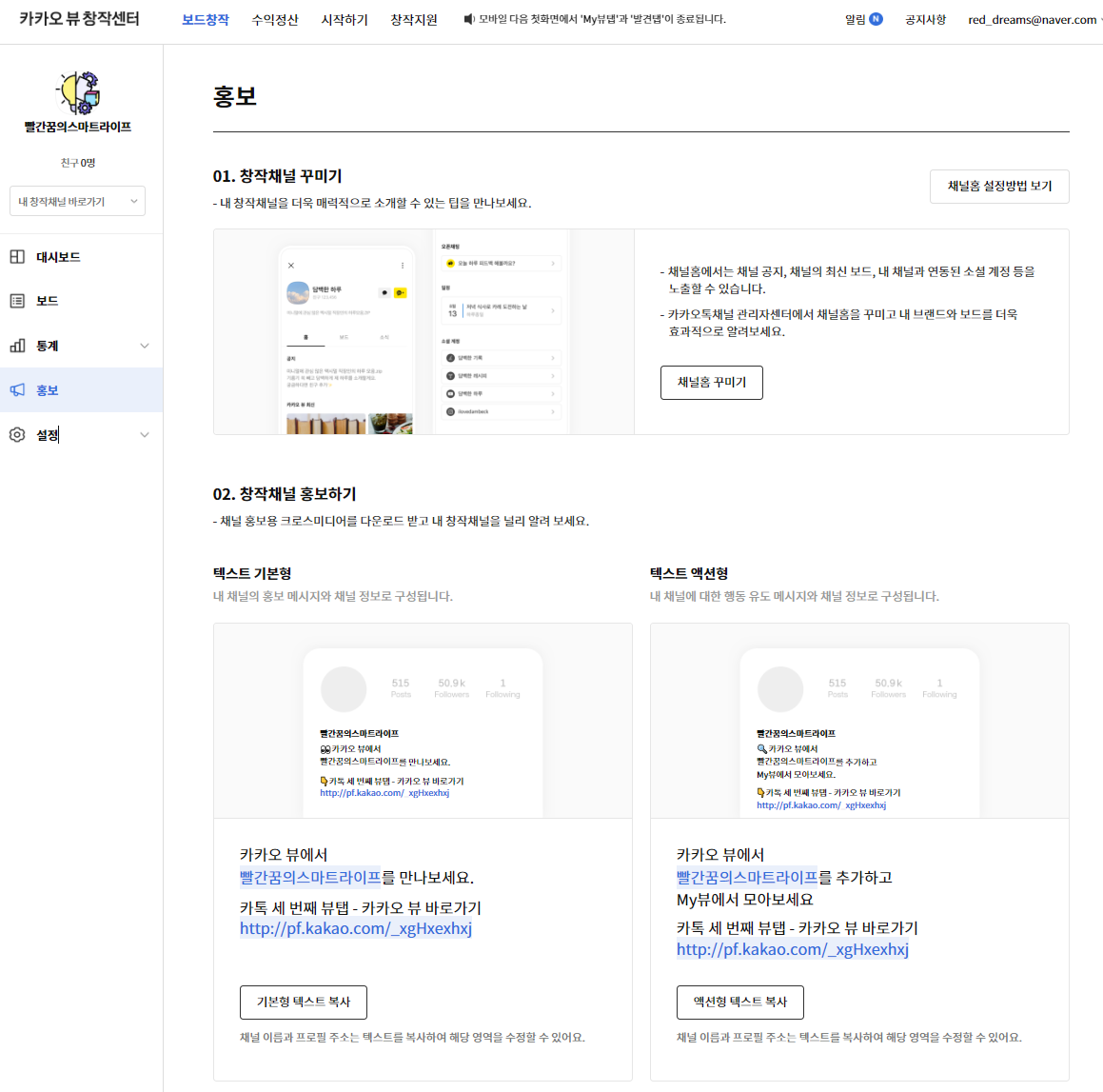Click 빨간꿈의스마트라이프 link in 기본형 text

tap(310, 878)
